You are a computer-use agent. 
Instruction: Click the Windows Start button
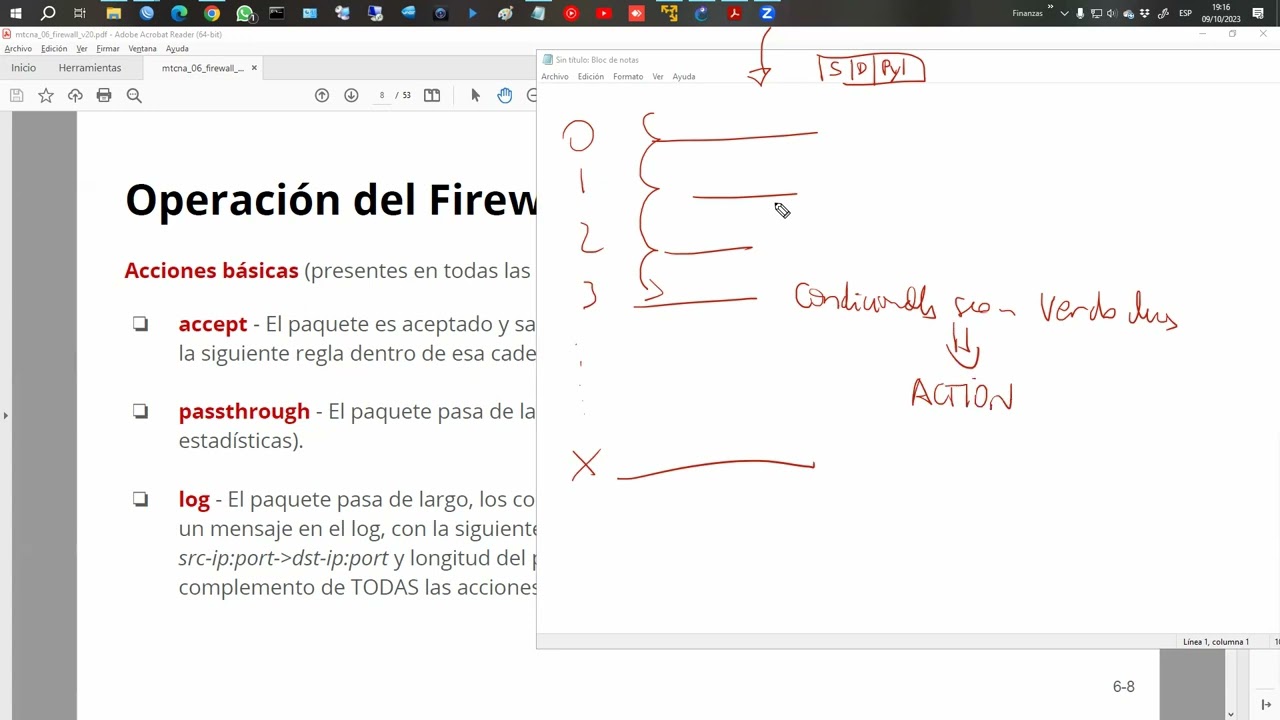coord(15,13)
